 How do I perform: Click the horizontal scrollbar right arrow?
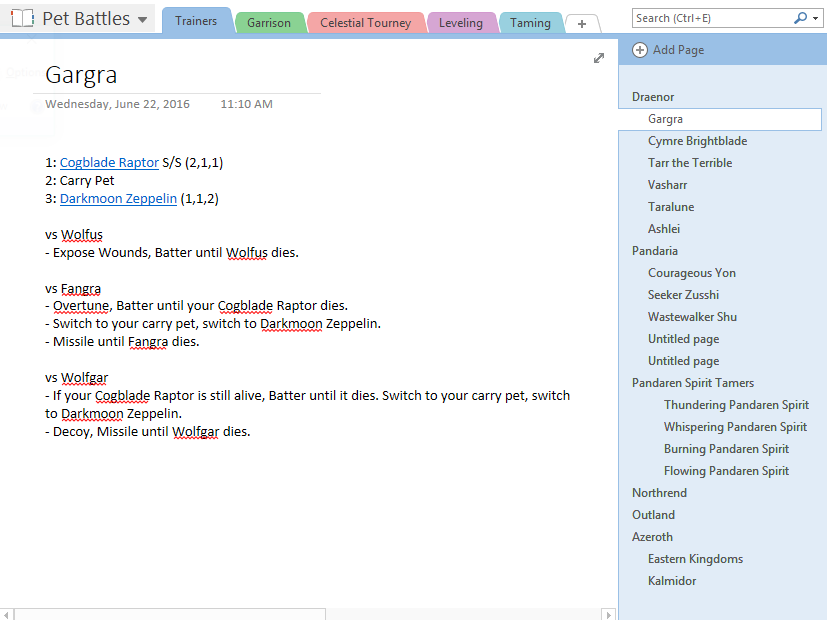pyautogui.click(x=608, y=614)
